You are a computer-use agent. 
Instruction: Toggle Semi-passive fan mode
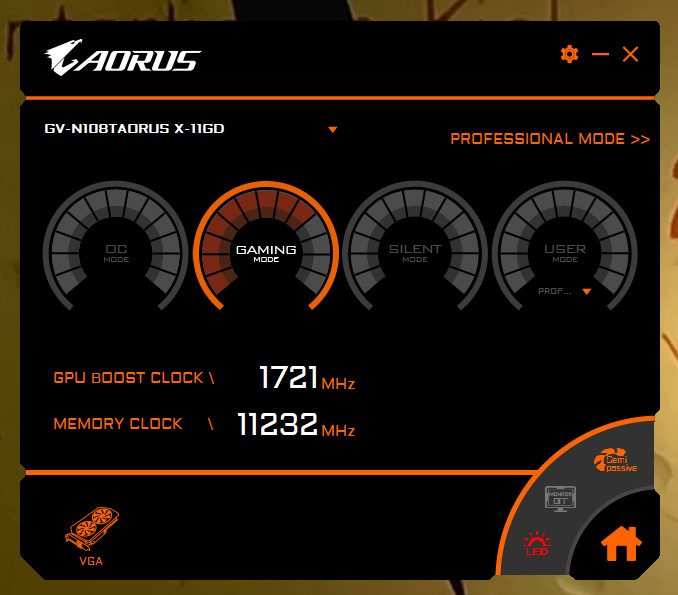pyautogui.click(x=615, y=461)
